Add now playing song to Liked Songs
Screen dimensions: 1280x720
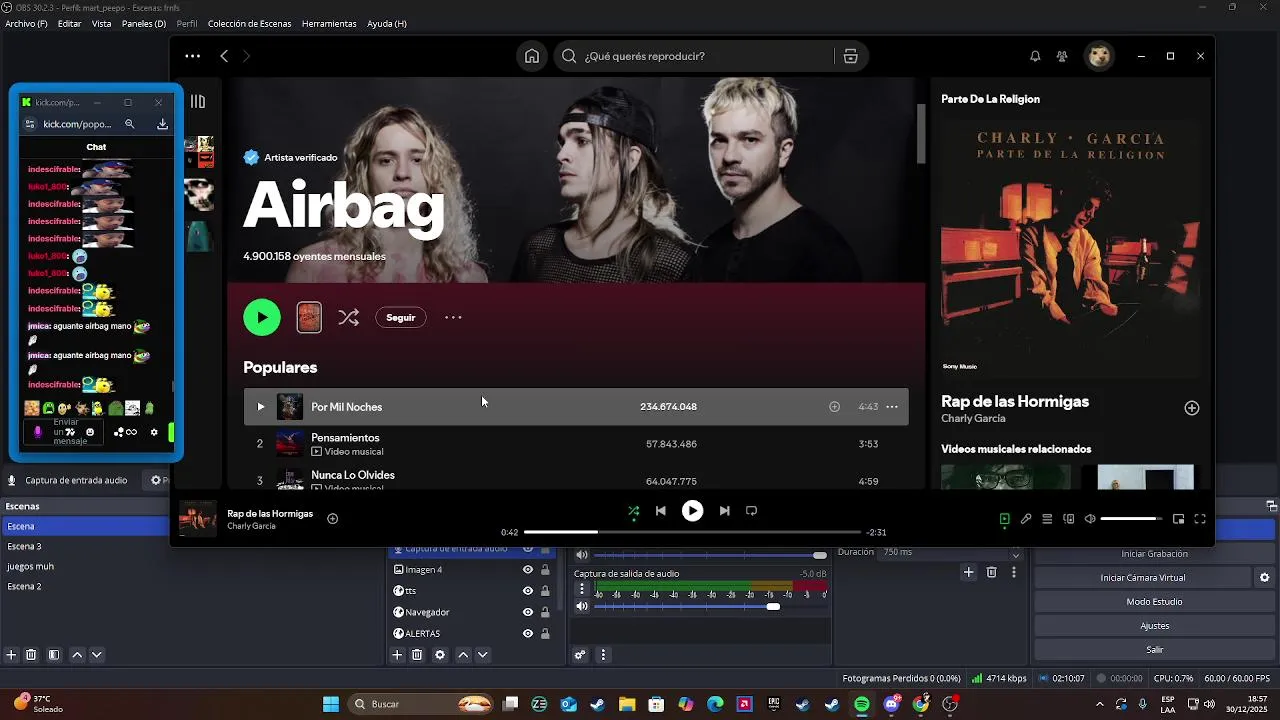coord(333,518)
